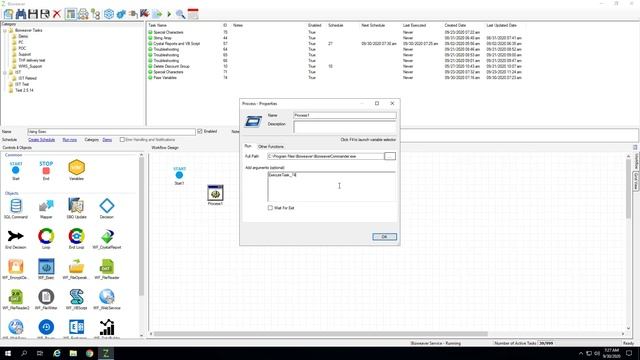Viewport: 640px width, 360px height.
Task: Select the Variables hexagon object
Action: click(76, 170)
